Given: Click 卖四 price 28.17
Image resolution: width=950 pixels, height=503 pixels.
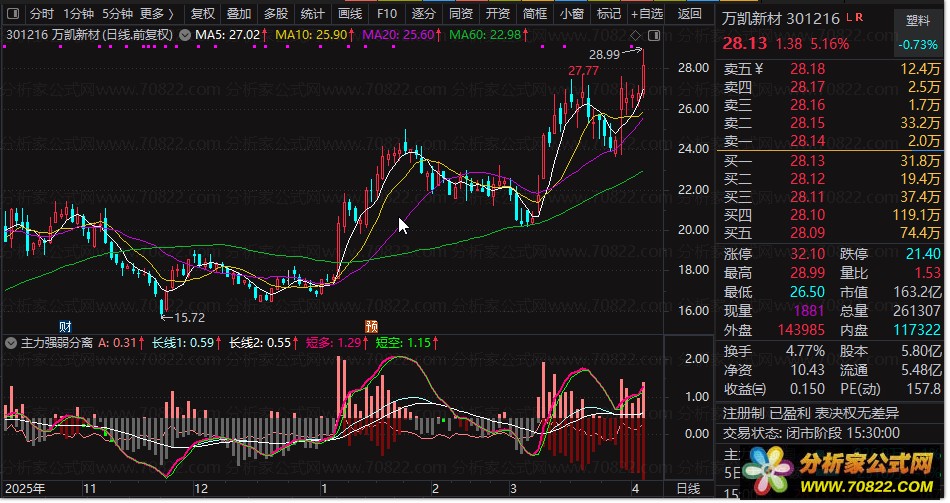Looking at the screenshot, I should (x=808, y=87).
